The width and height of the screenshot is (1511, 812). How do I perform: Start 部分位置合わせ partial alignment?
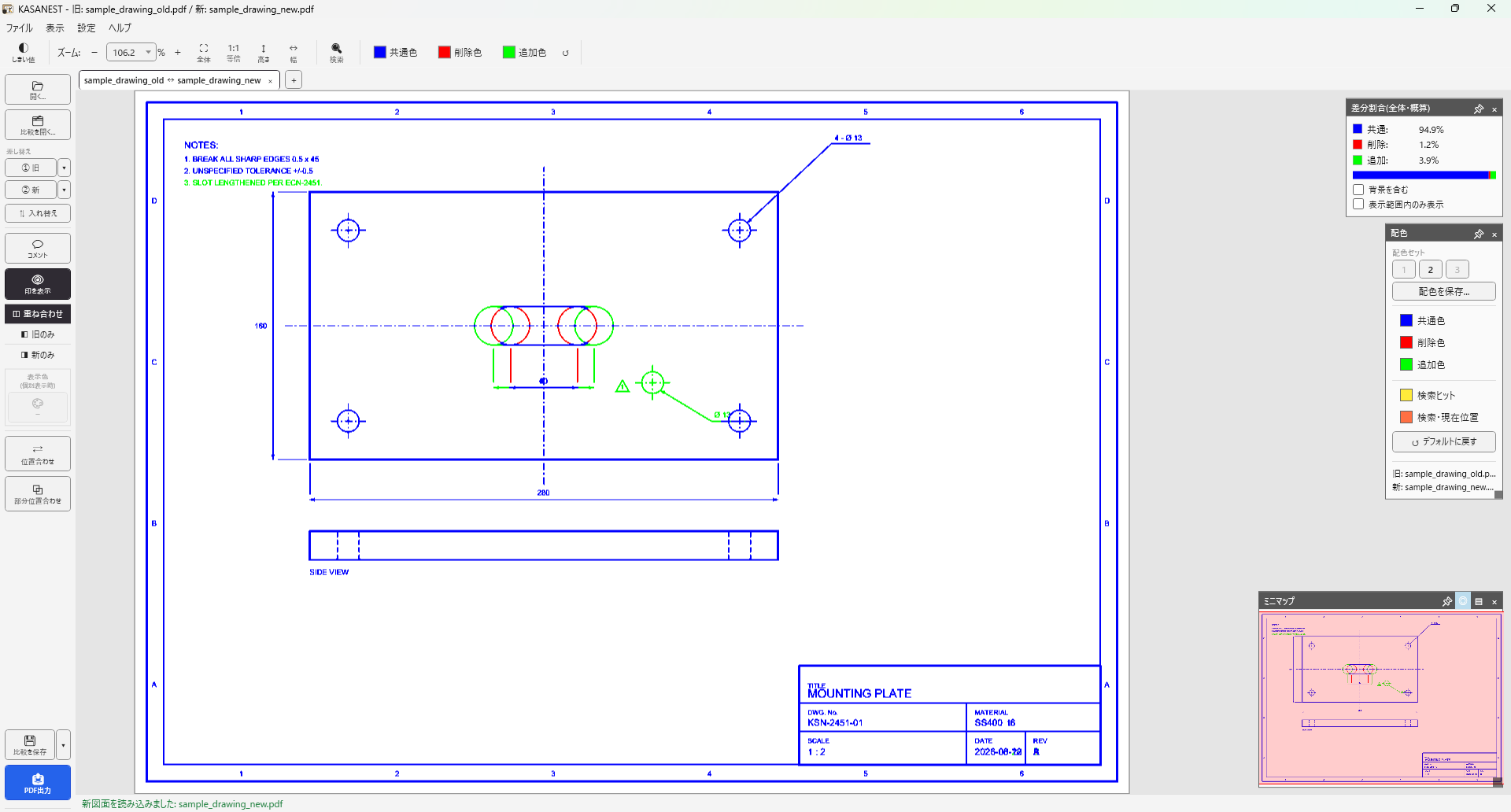click(38, 494)
